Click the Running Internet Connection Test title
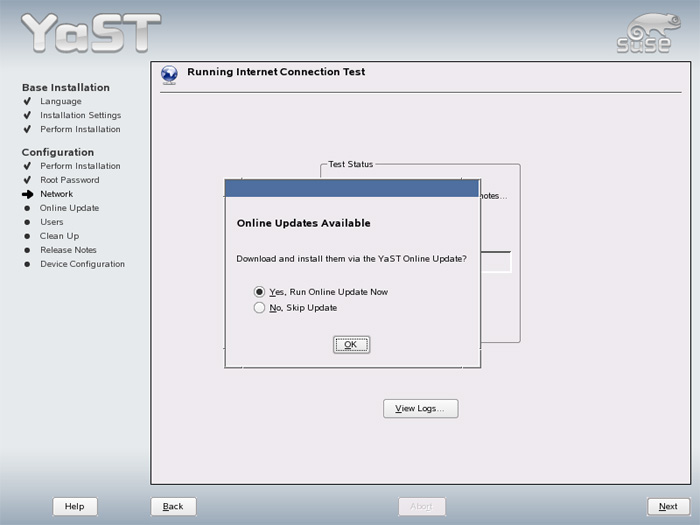This screenshot has width=700, height=525. click(x=276, y=72)
